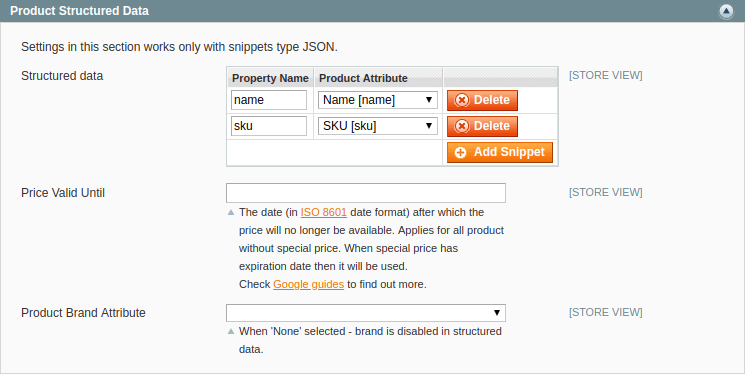Collapse the Product Structured Data section arrow icon
This screenshot has height=374, width=745.
[726, 11]
